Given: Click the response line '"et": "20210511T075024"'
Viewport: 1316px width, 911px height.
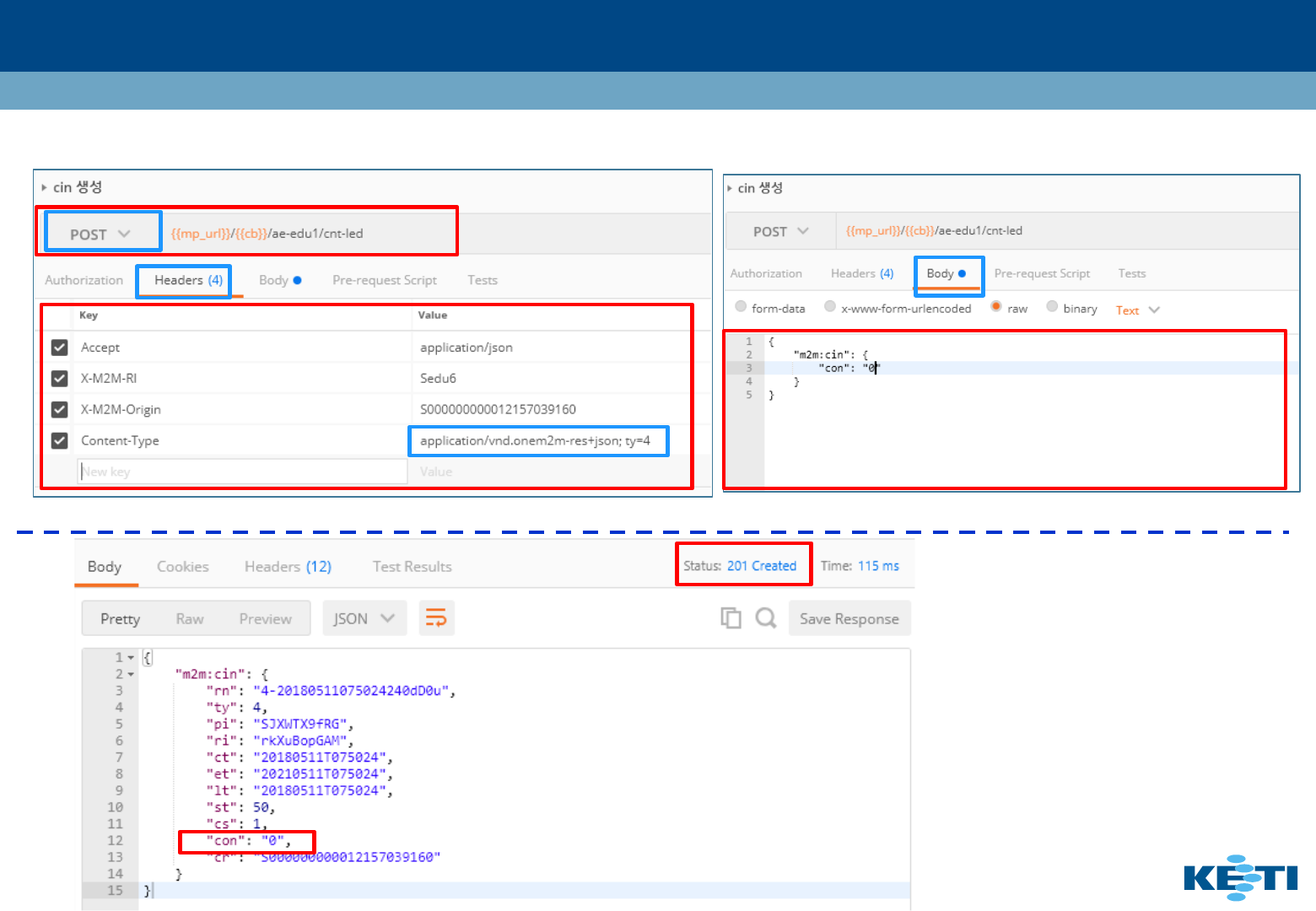Looking at the screenshot, I should point(299,774).
